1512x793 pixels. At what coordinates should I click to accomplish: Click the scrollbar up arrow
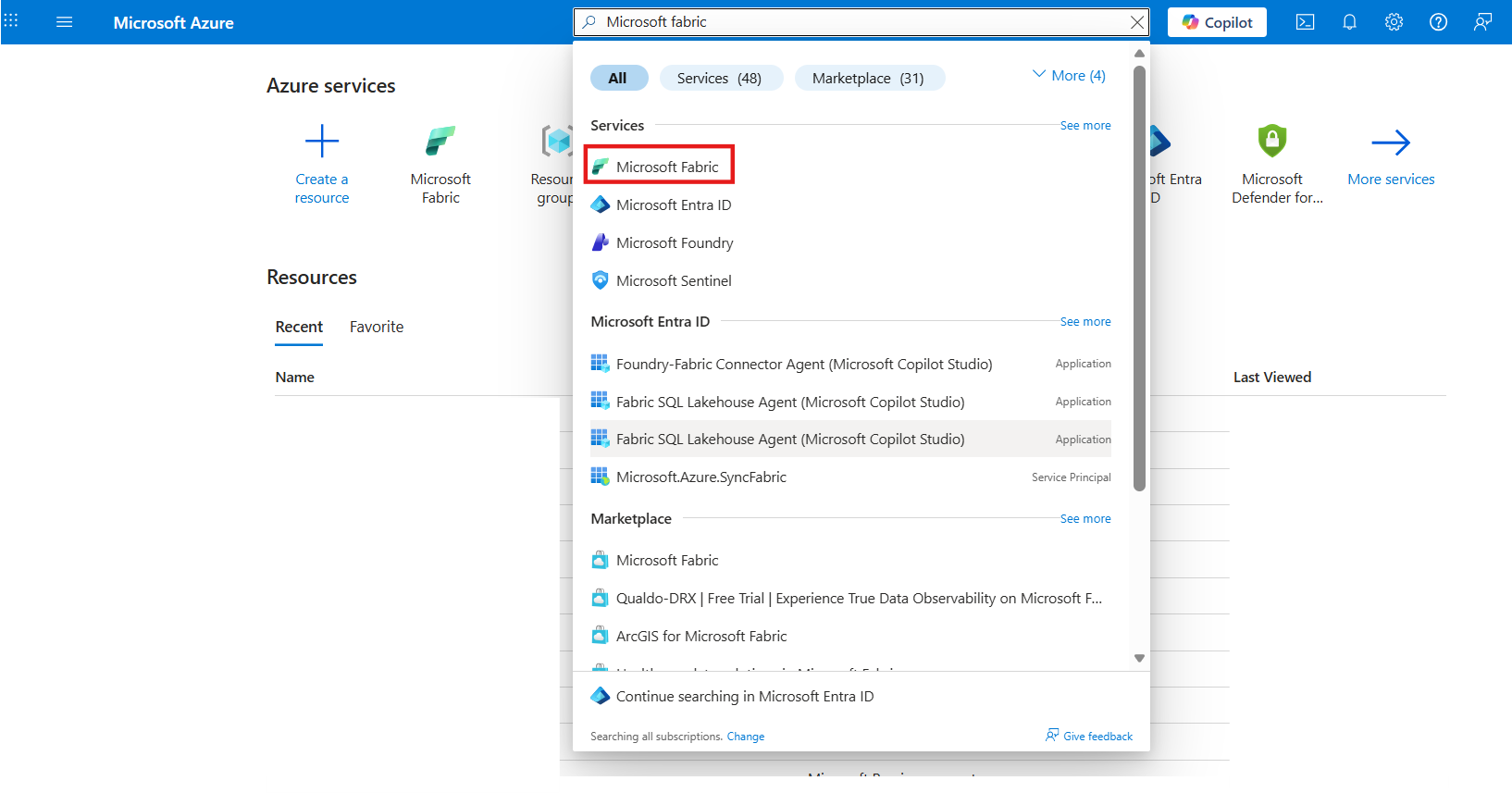(1139, 53)
